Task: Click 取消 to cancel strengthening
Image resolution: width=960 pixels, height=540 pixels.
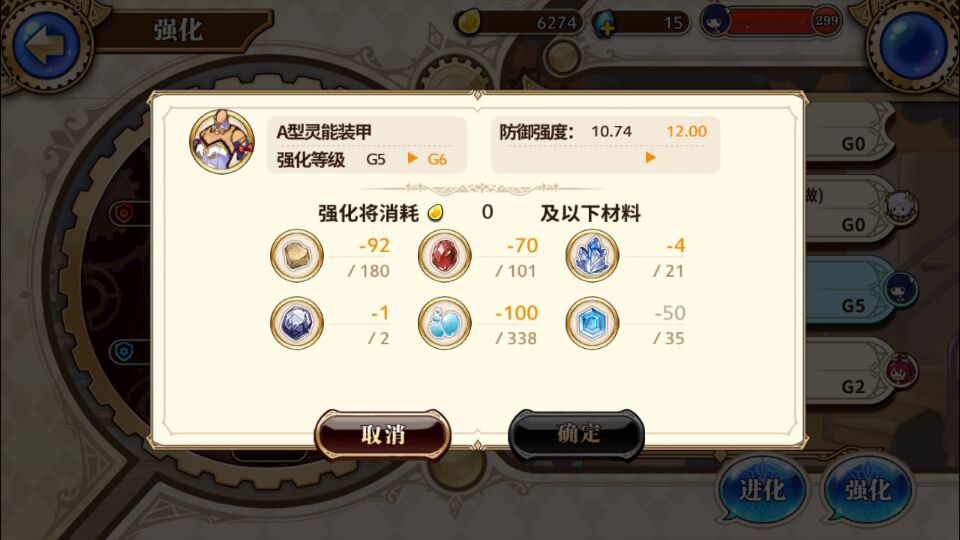Action: click(383, 434)
